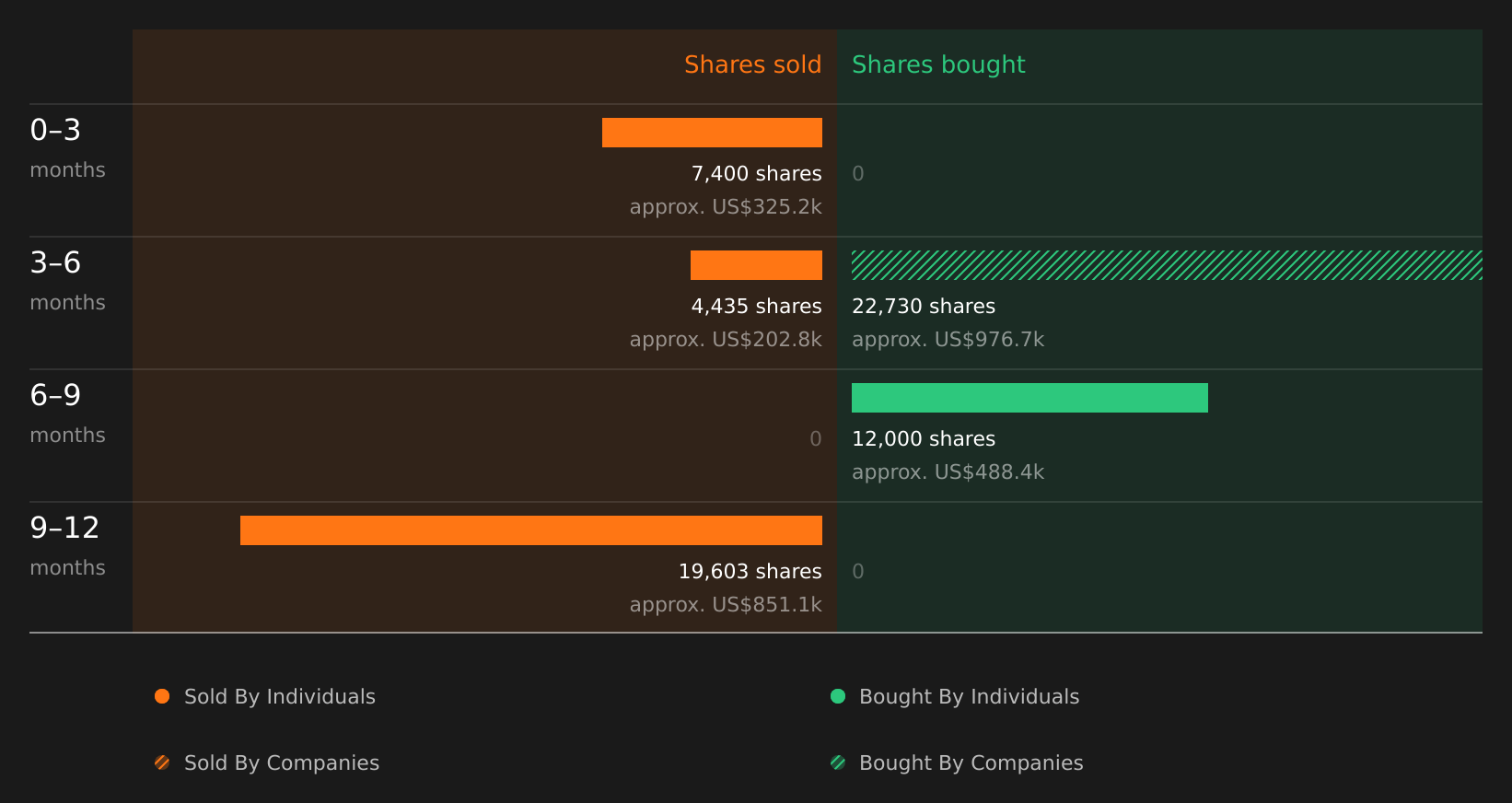The width and height of the screenshot is (1512, 803).
Task: Click the 4,435 shares value
Action: (x=756, y=307)
